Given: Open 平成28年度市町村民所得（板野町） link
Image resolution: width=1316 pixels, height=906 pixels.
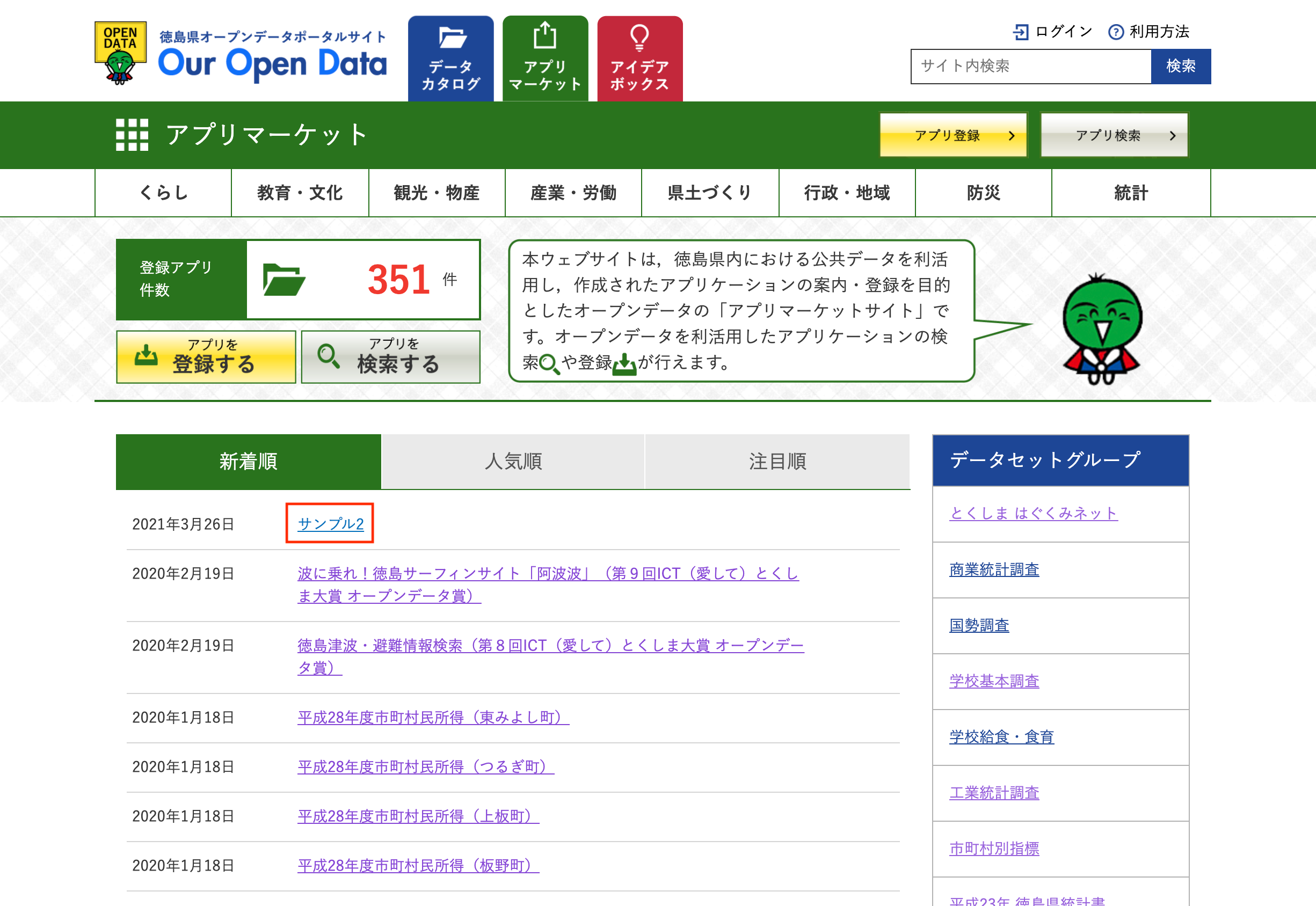Looking at the screenshot, I should [x=418, y=866].
